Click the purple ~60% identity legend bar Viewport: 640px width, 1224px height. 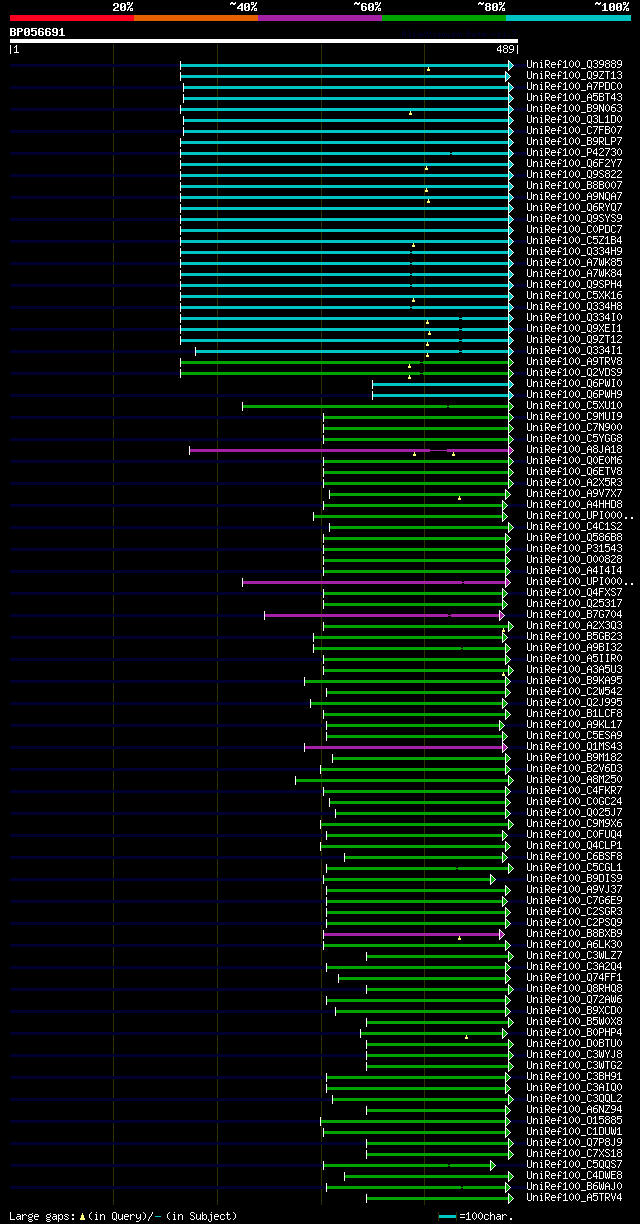[x=319, y=18]
